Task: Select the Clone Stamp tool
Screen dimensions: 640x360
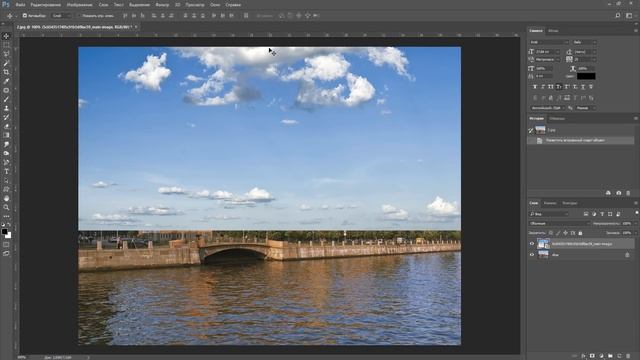Action: [x=6, y=108]
